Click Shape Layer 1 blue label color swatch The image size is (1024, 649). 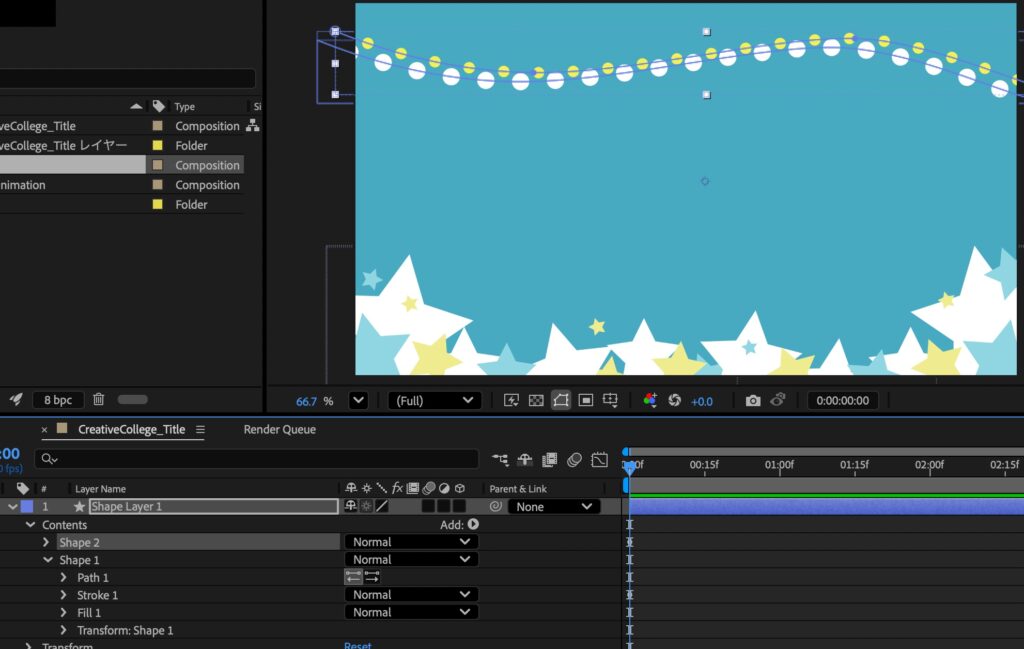[x=27, y=507]
